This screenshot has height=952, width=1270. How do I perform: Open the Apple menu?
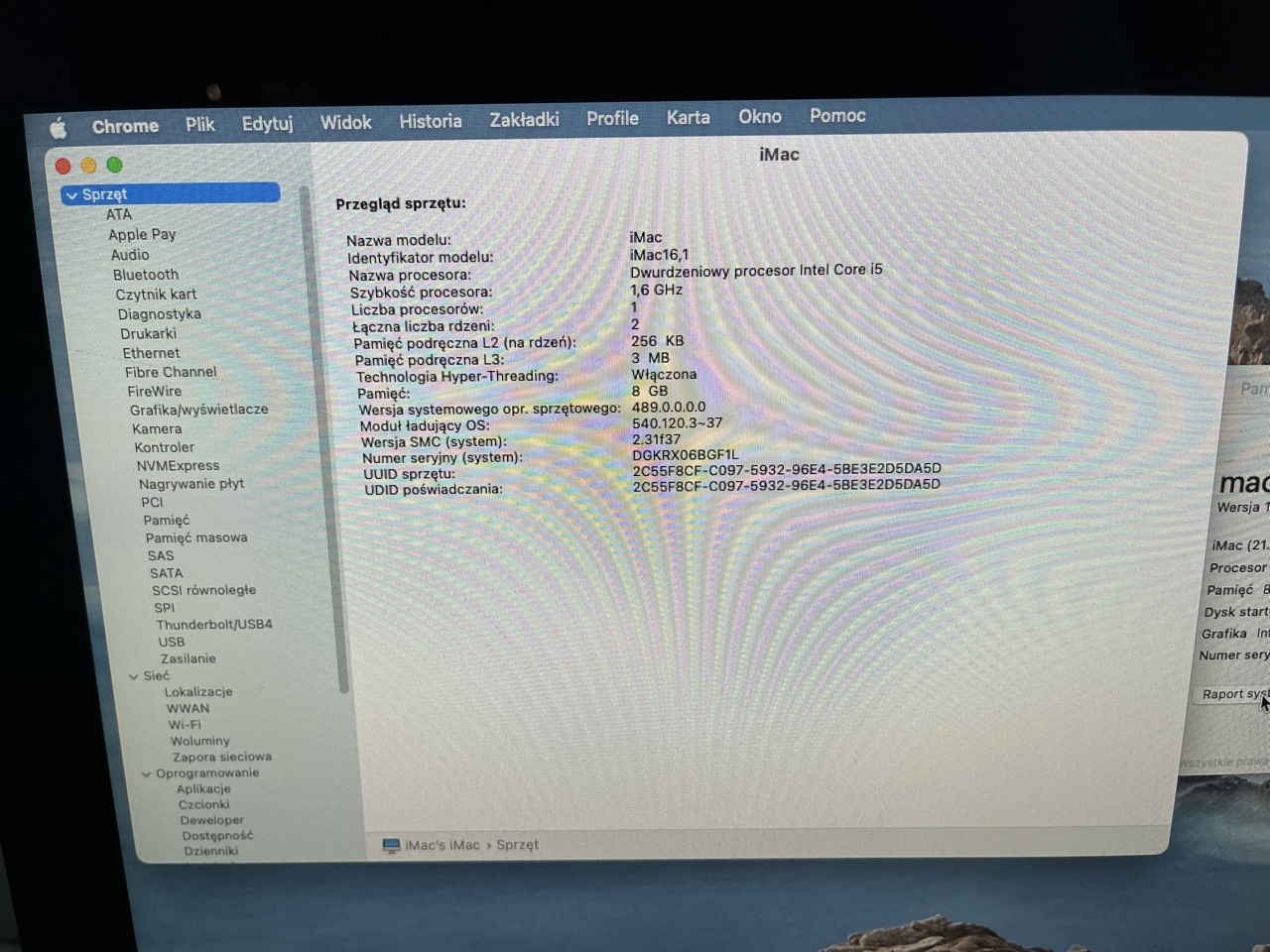click(x=59, y=128)
